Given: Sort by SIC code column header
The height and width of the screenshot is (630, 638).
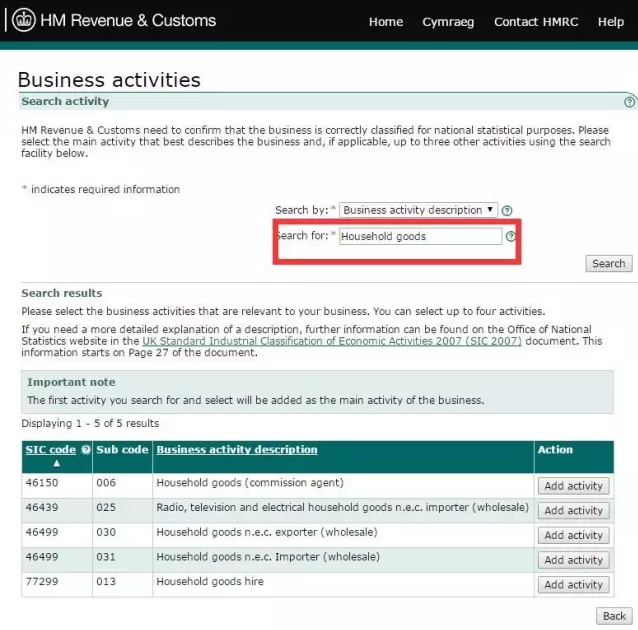Looking at the screenshot, I should [50, 450].
